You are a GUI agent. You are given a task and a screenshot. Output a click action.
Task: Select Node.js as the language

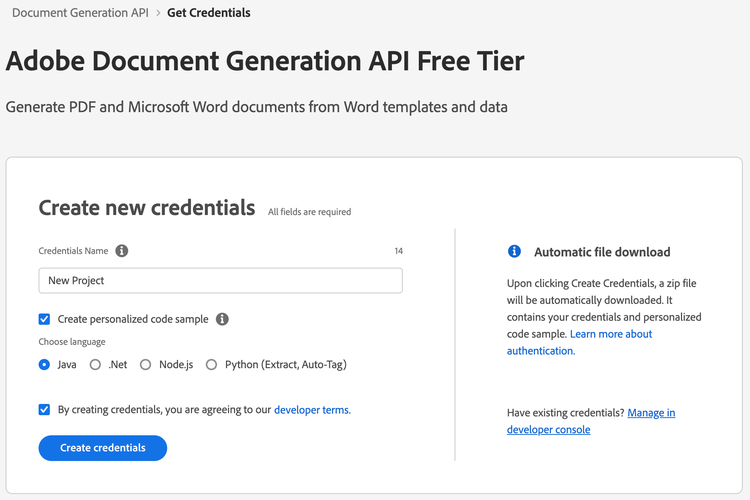click(x=145, y=365)
